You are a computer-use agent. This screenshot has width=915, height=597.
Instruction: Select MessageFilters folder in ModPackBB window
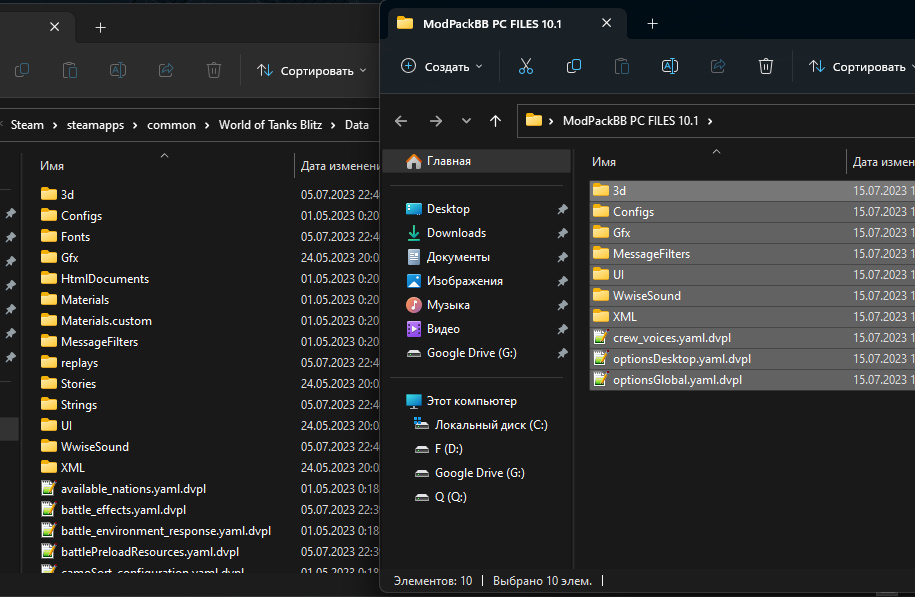click(x=752, y=254)
